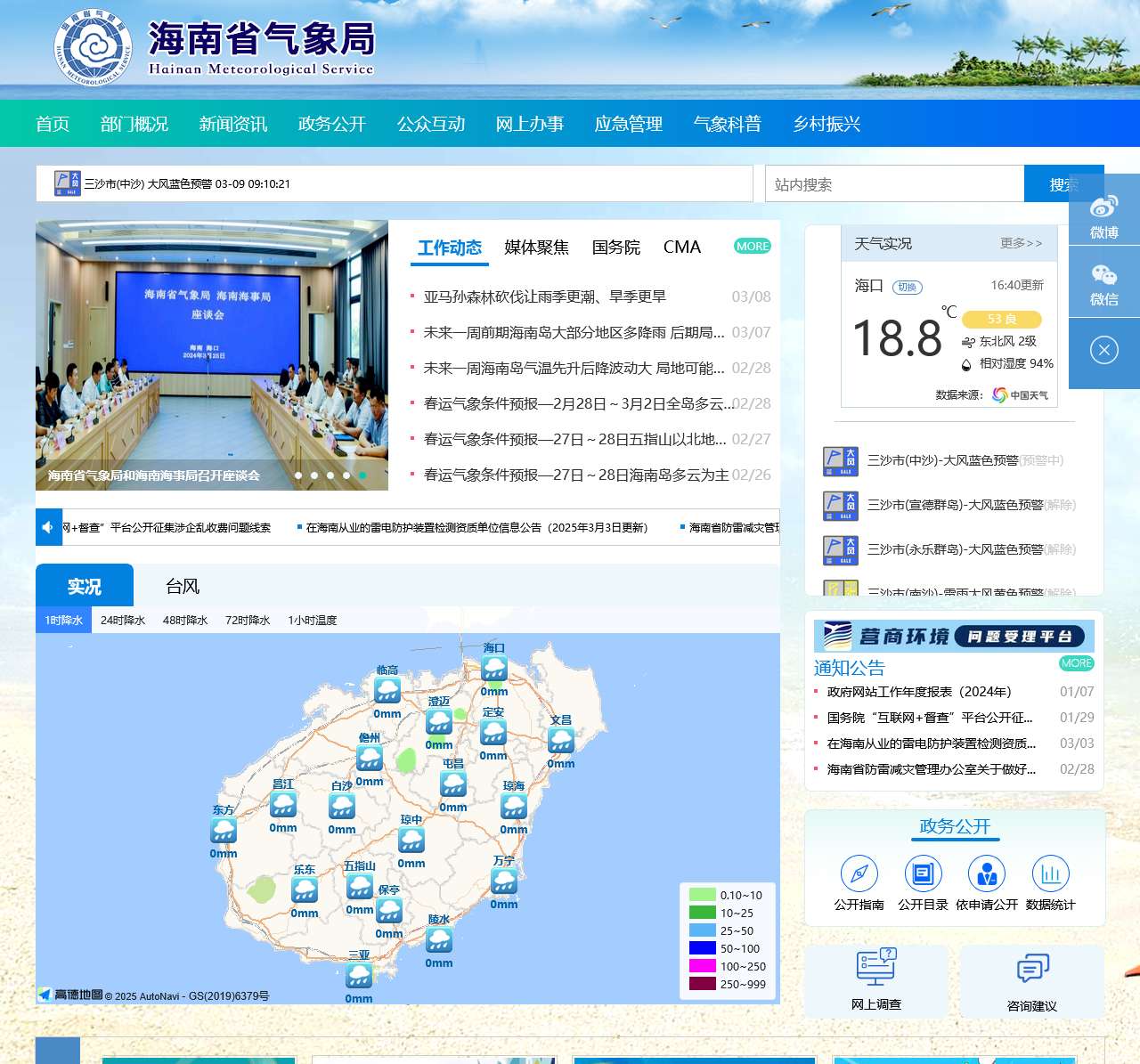Screen dimensions: 1140x1064
Task: Click Ledong weather icon on map
Action: [x=305, y=889]
